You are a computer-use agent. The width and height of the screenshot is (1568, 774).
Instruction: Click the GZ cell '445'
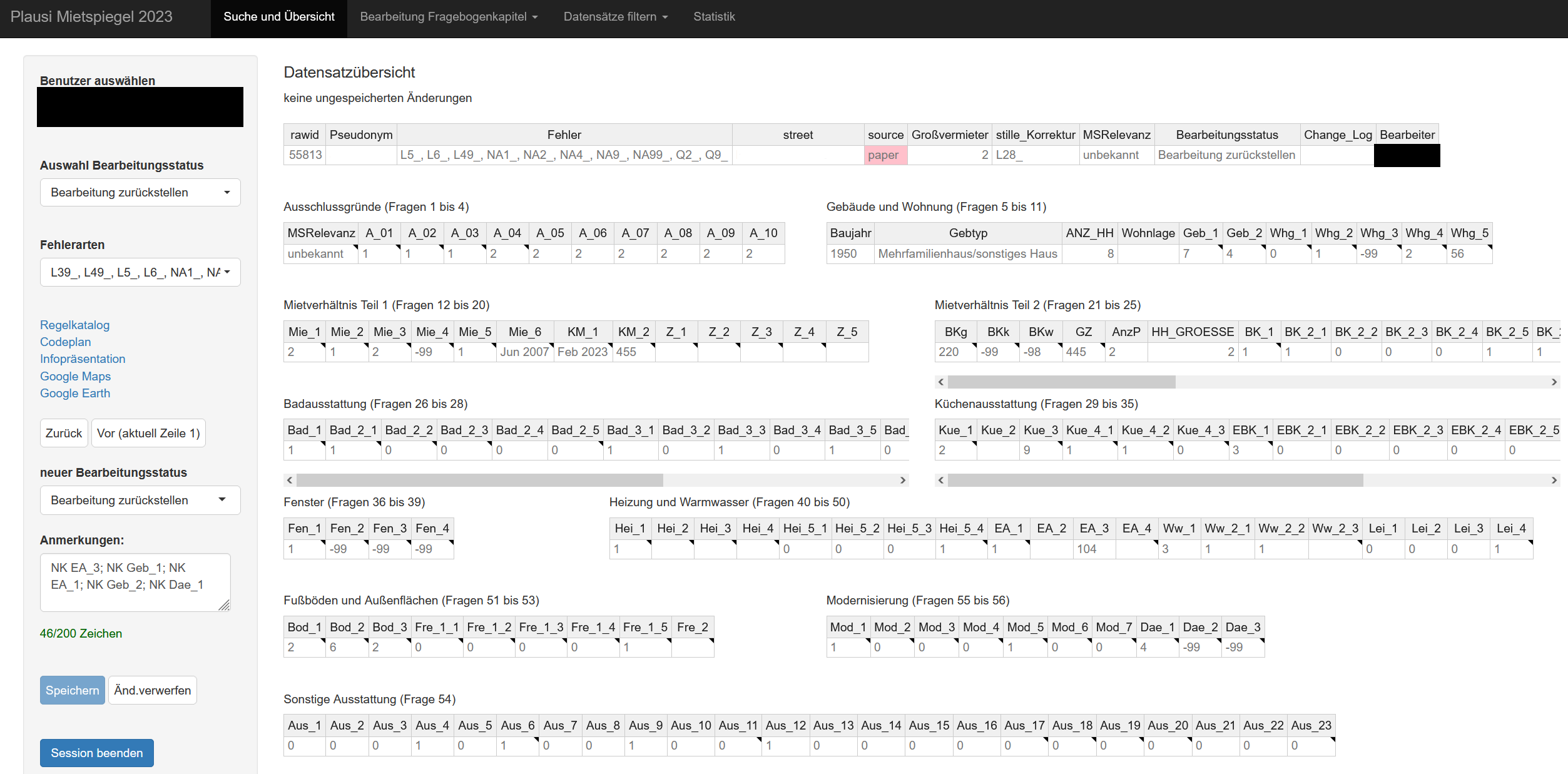tap(1084, 352)
